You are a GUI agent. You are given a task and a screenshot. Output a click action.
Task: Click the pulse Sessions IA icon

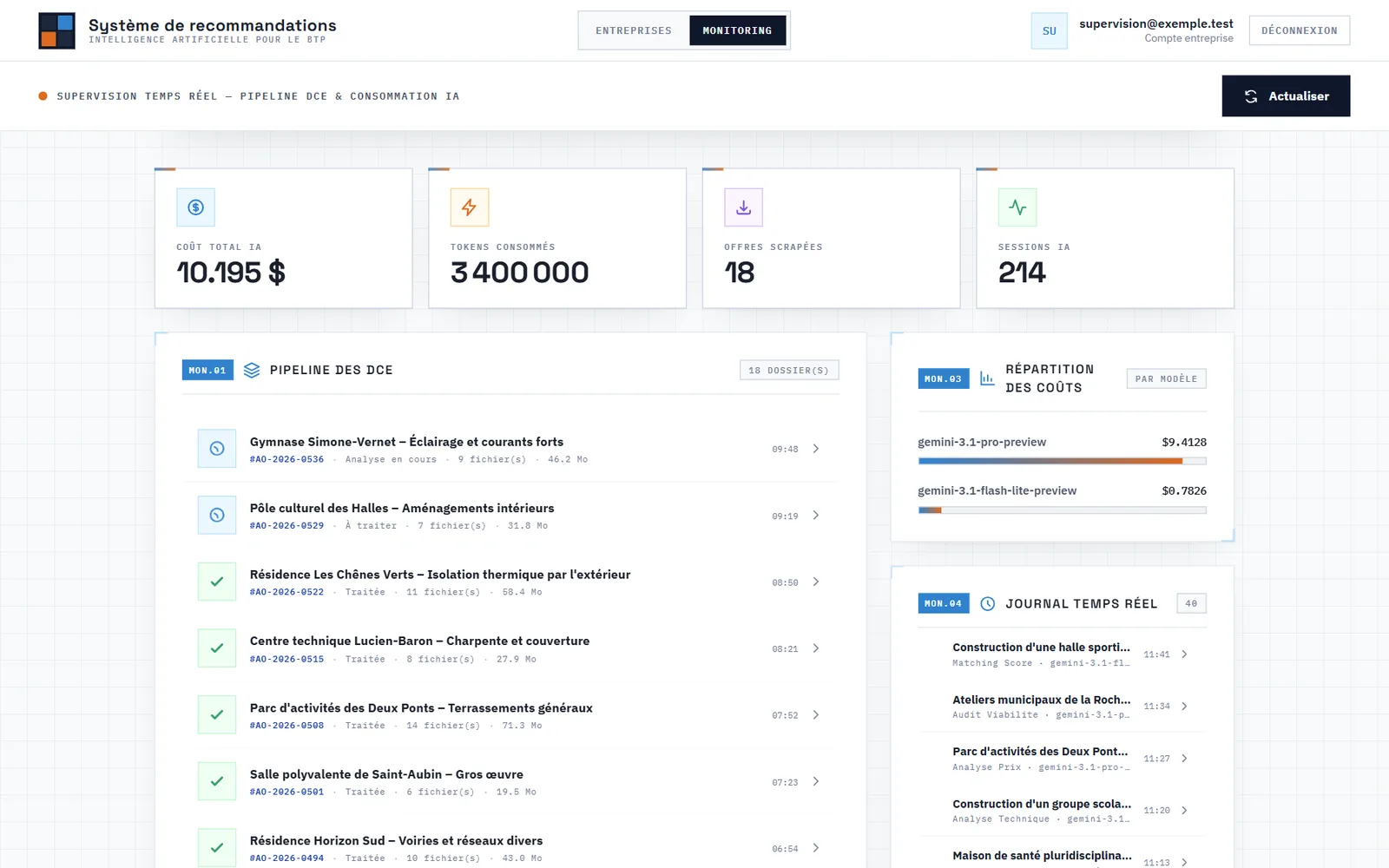tap(1017, 207)
